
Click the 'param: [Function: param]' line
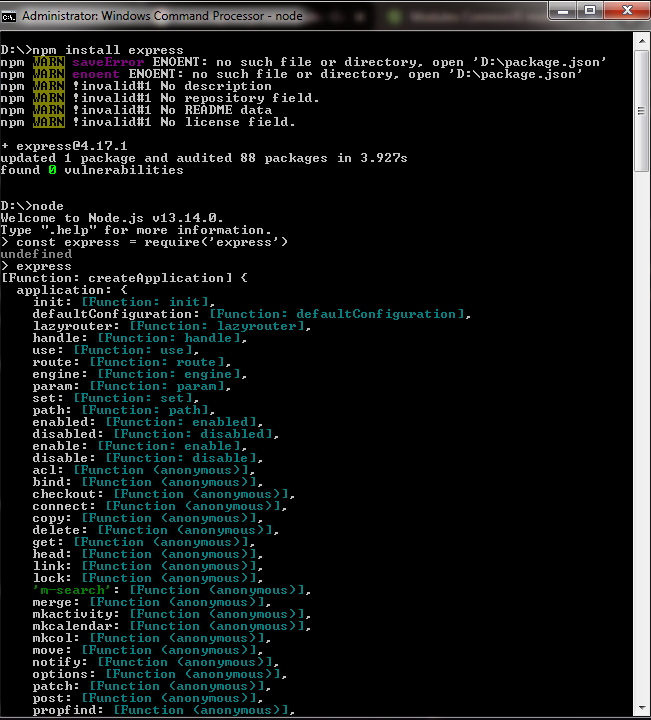[x=132, y=386]
